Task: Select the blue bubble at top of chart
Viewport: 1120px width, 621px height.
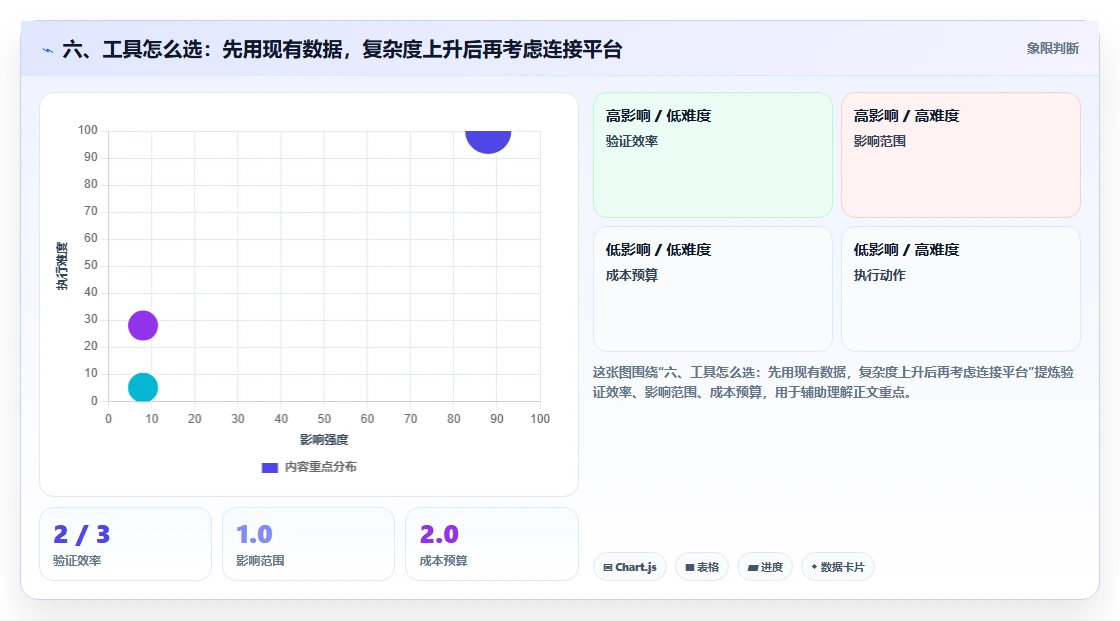Action: pos(488,141)
